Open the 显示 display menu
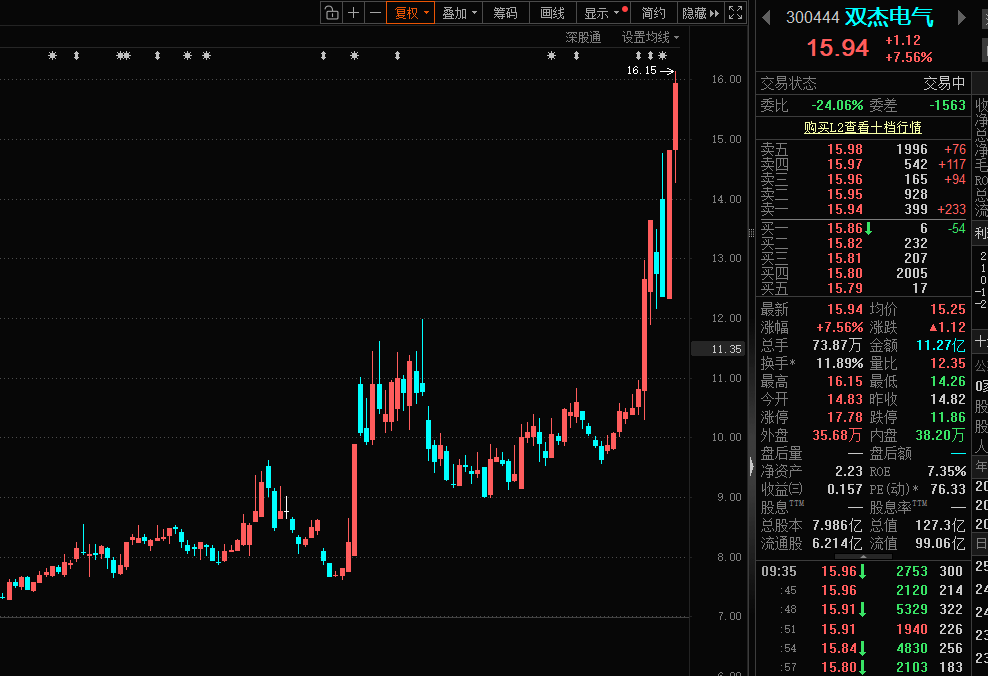This screenshot has height=676, width=988. click(603, 12)
